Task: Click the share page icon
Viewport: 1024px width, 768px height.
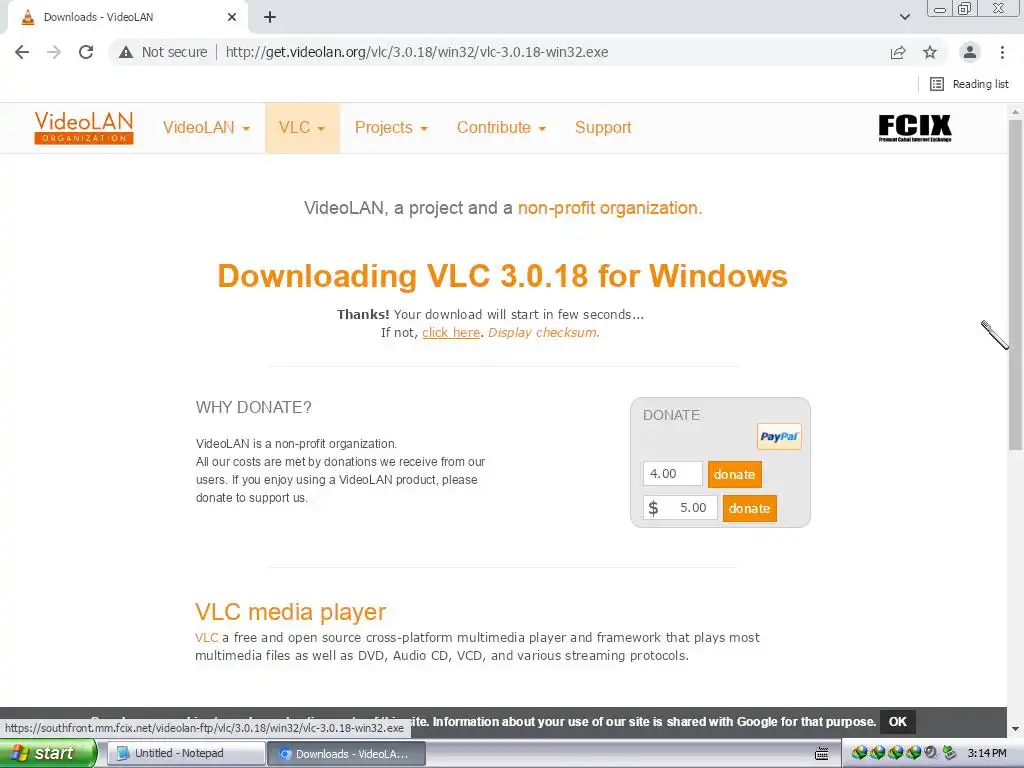Action: pyautogui.click(x=898, y=52)
